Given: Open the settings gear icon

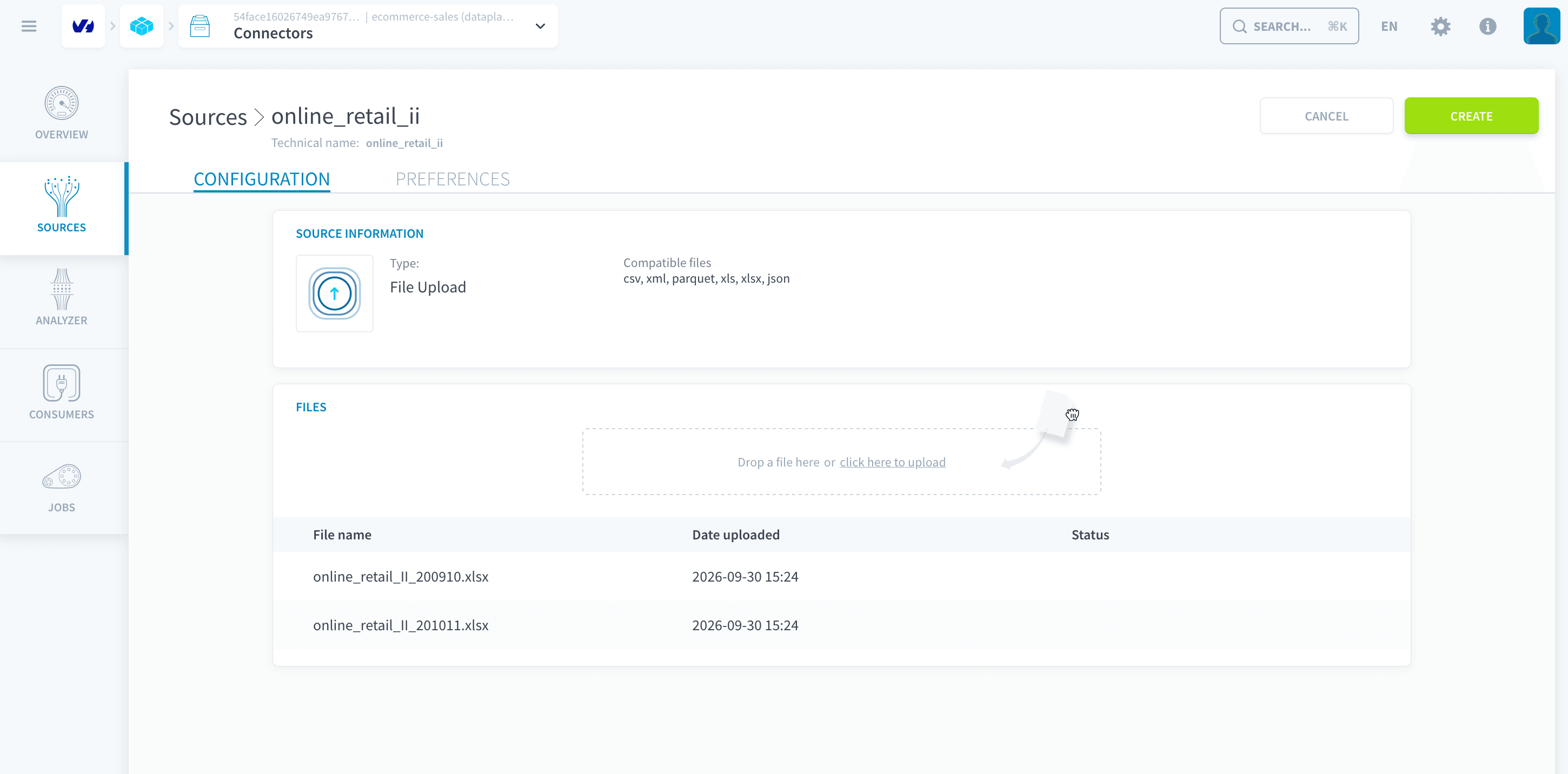Looking at the screenshot, I should tap(1440, 26).
